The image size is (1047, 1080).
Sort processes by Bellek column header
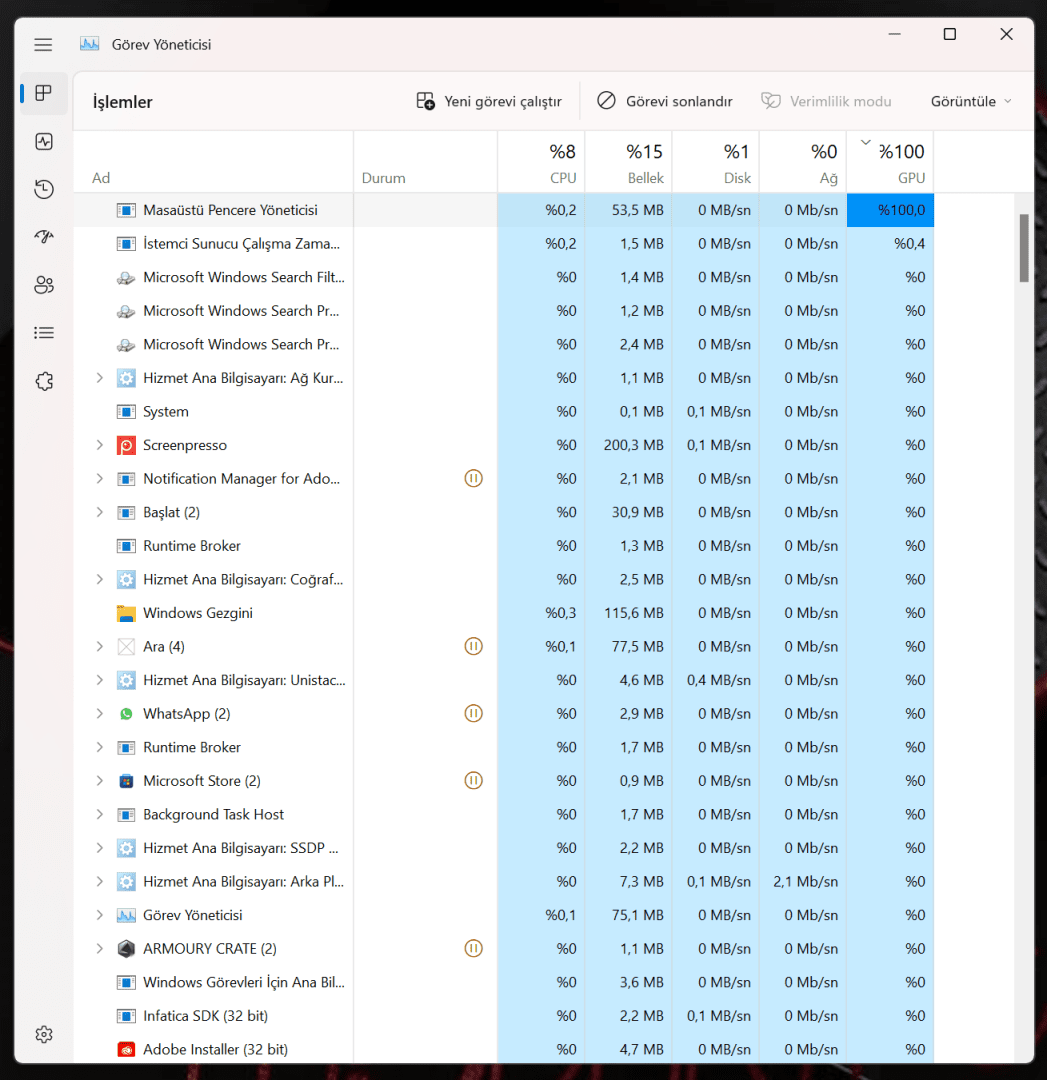pyautogui.click(x=628, y=162)
